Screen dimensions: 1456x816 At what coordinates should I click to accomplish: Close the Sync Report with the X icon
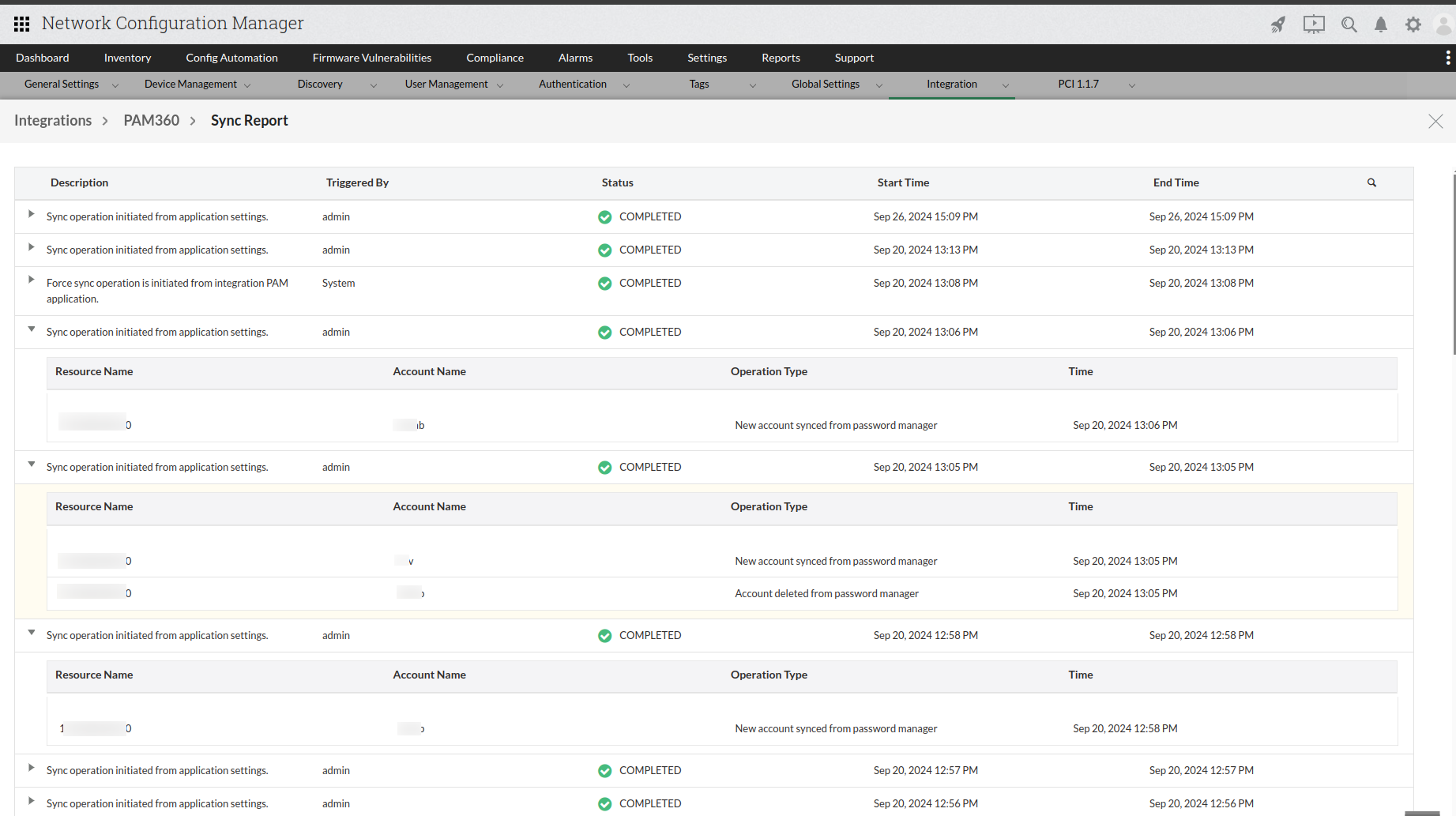point(1435,121)
